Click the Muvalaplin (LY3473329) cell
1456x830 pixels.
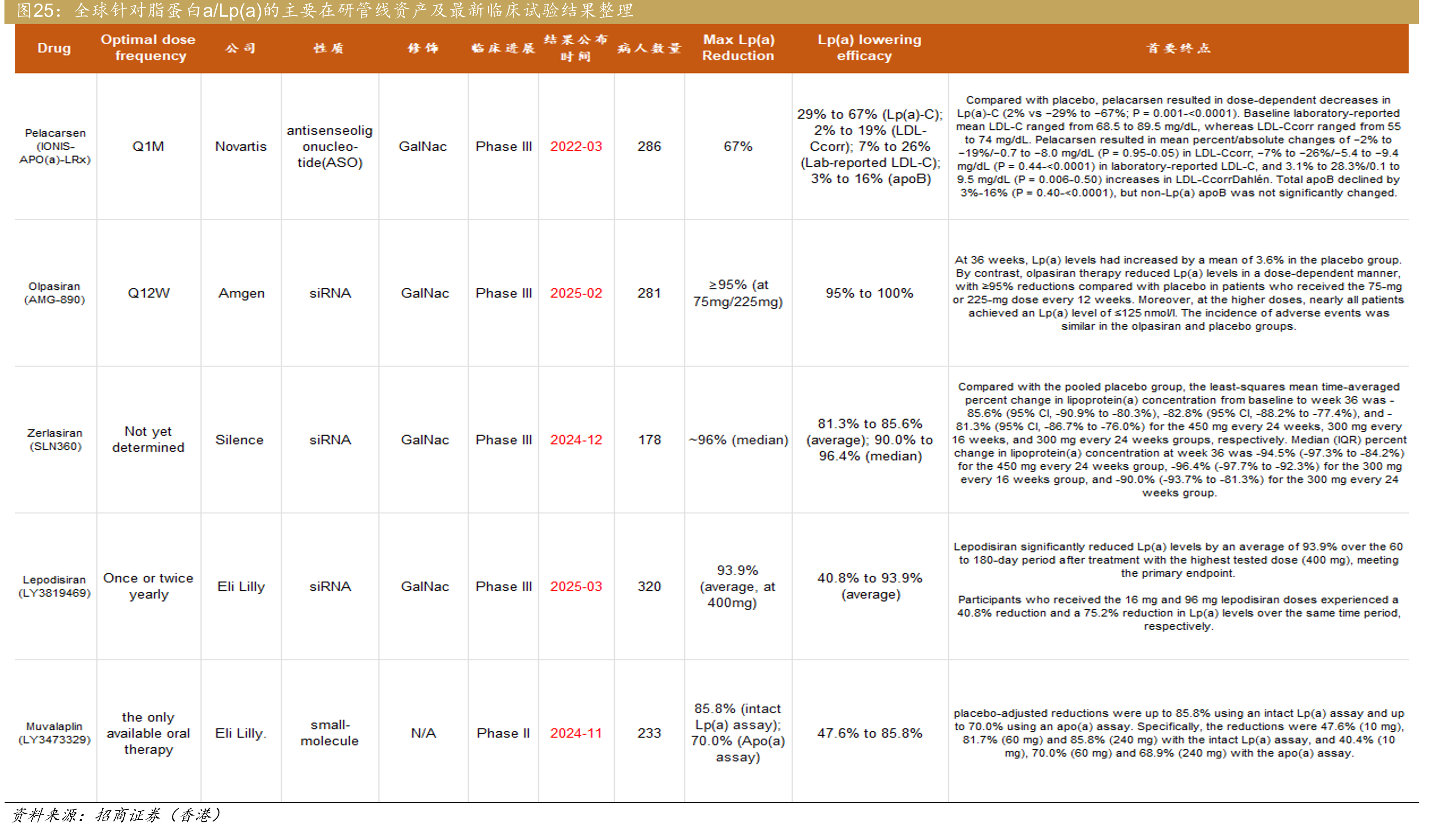pos(55,733)
